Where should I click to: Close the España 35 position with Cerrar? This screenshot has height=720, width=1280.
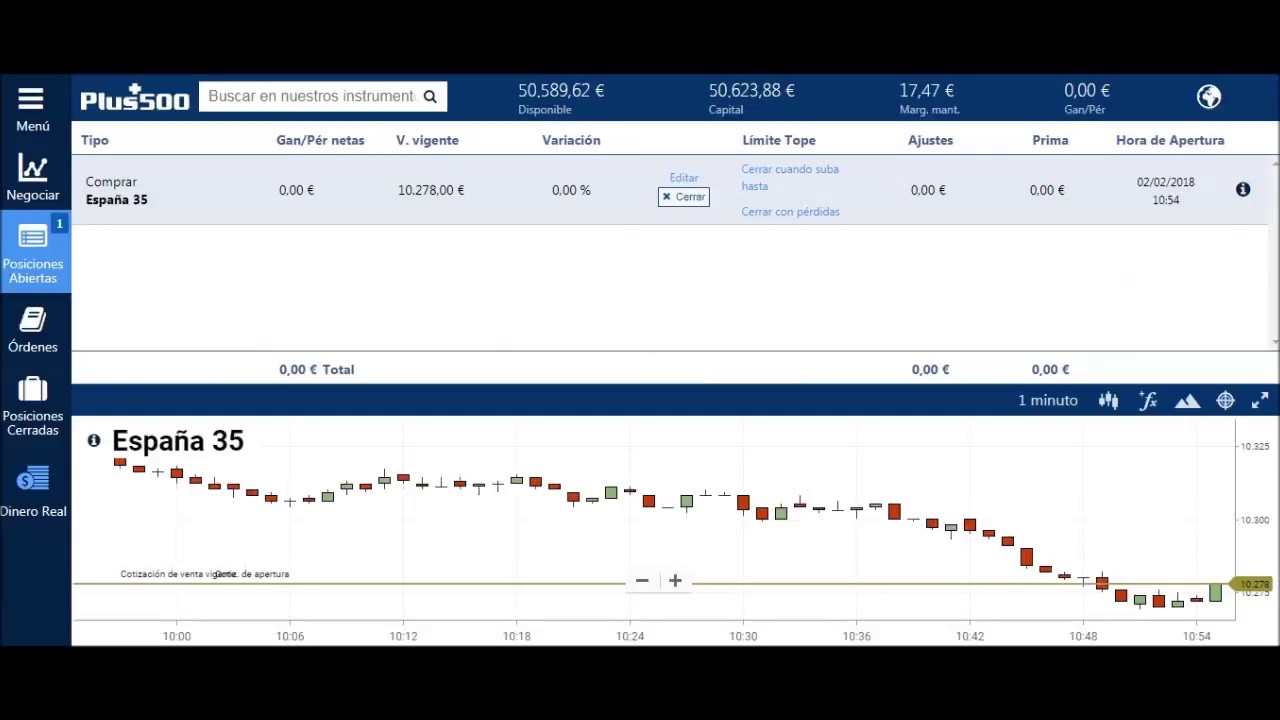pos(684,197)
